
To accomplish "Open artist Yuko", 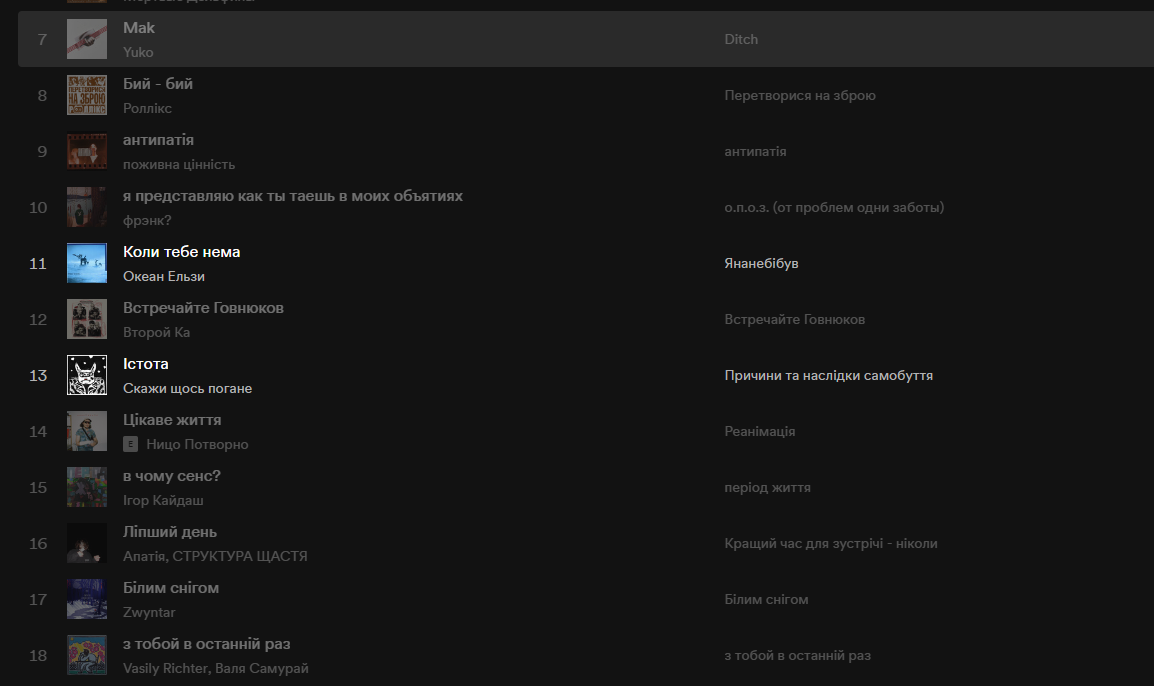I will (138, 52).
